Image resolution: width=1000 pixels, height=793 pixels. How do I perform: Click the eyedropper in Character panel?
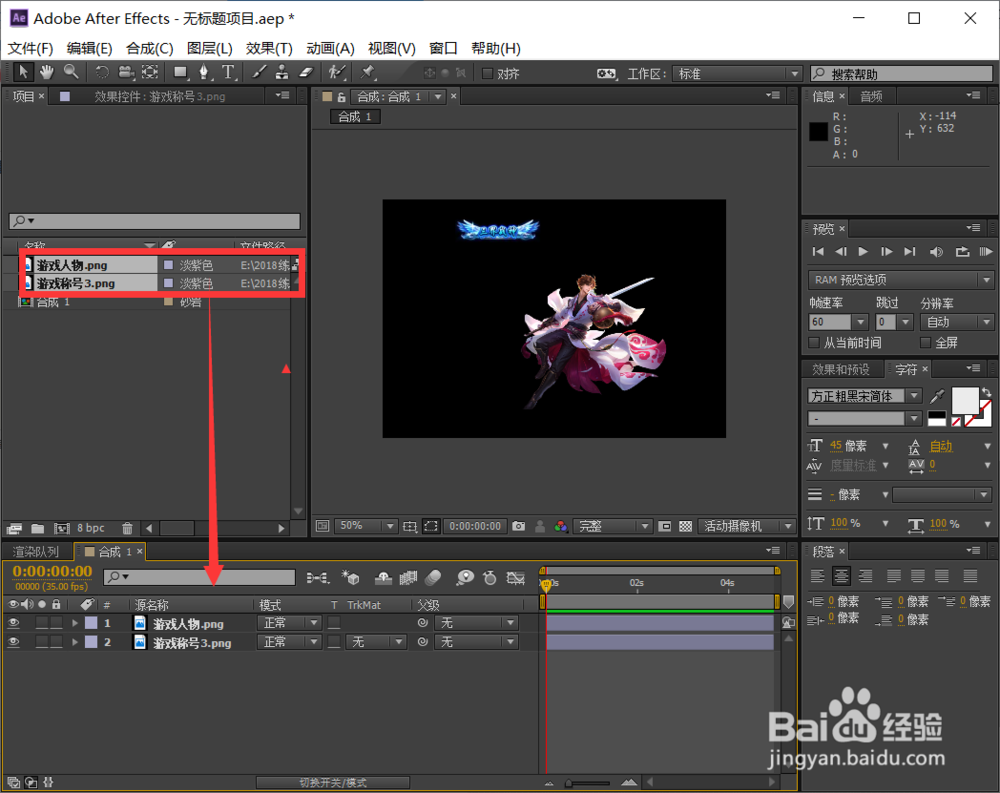pos(937,396)
